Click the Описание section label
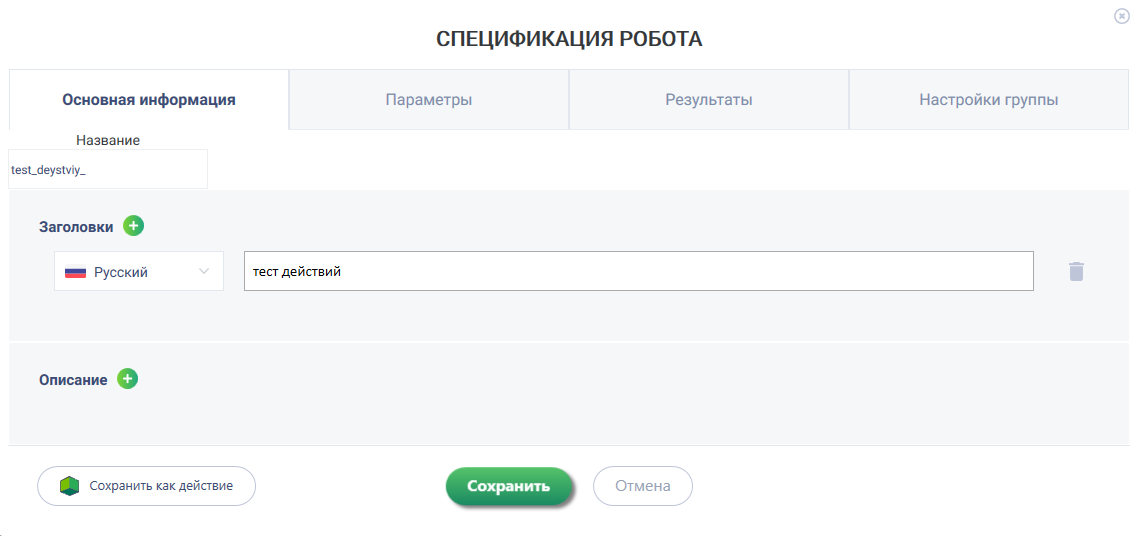The width and height of the screenshot is (1135, 536). coord(73,380)
